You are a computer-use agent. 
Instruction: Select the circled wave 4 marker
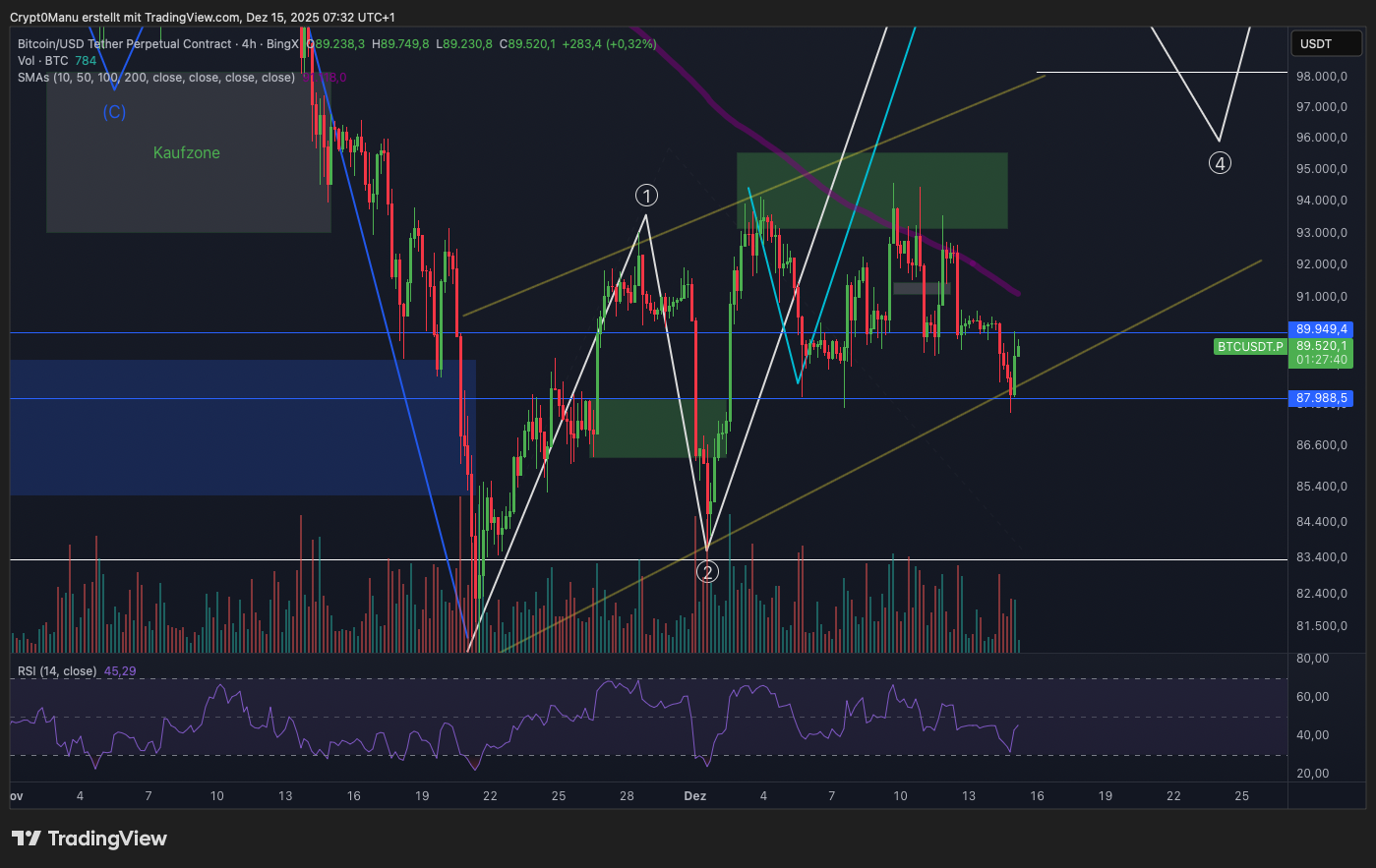(1220, 163)
